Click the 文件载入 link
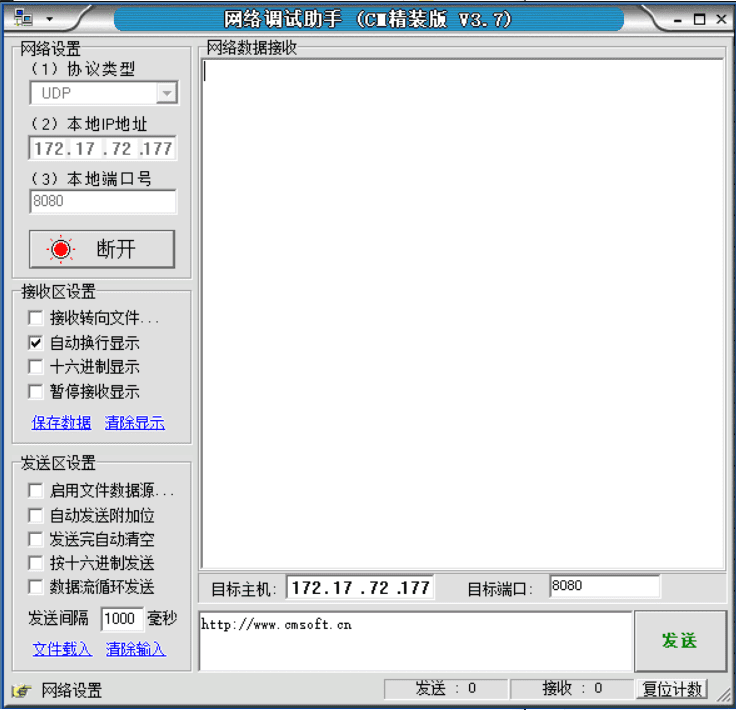Image resolution: width=736 pixels, height=710 pixels. pos(62,649)
